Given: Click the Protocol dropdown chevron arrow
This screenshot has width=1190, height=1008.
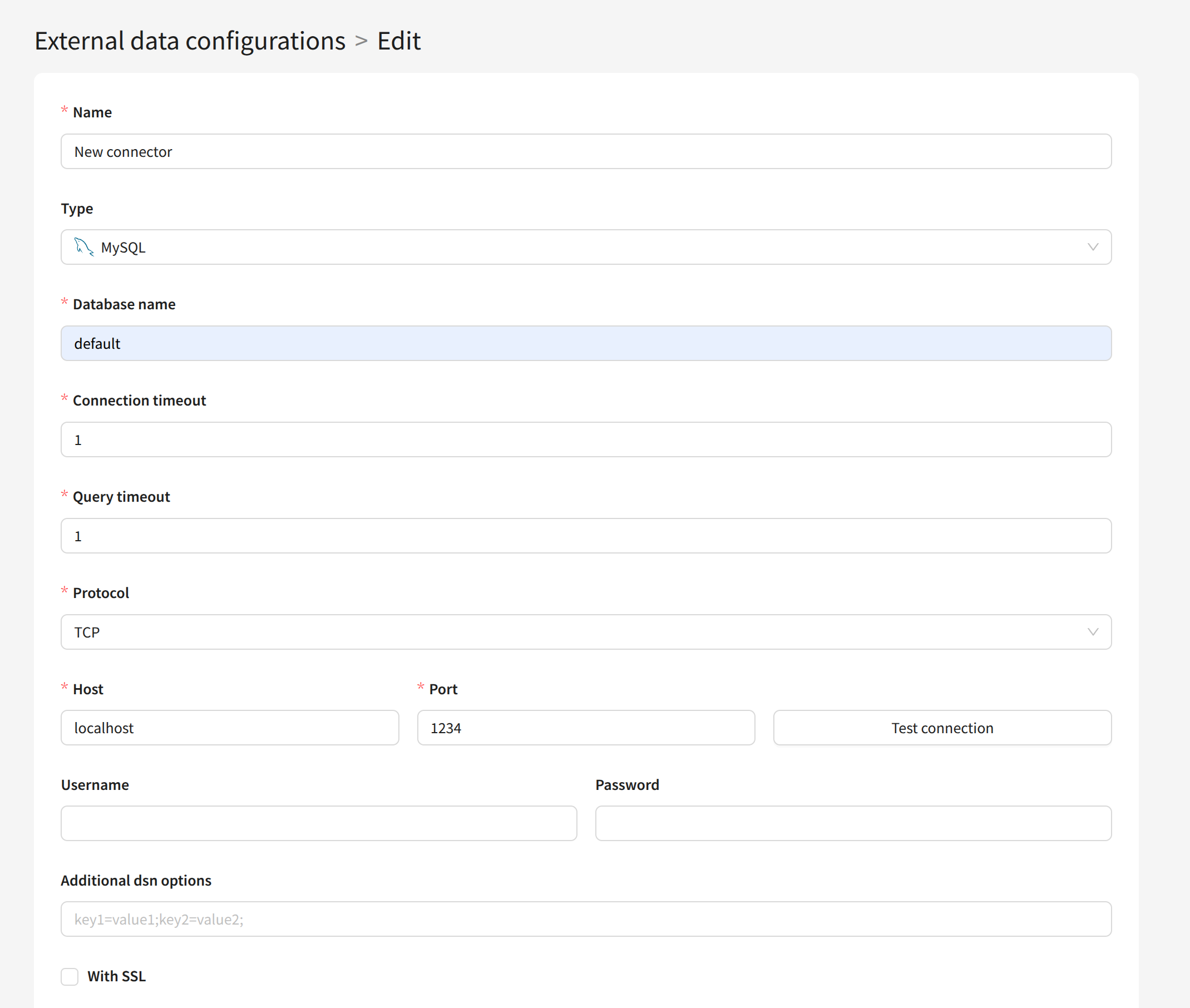Looking at the screenshot, I should coord(1092,632).
